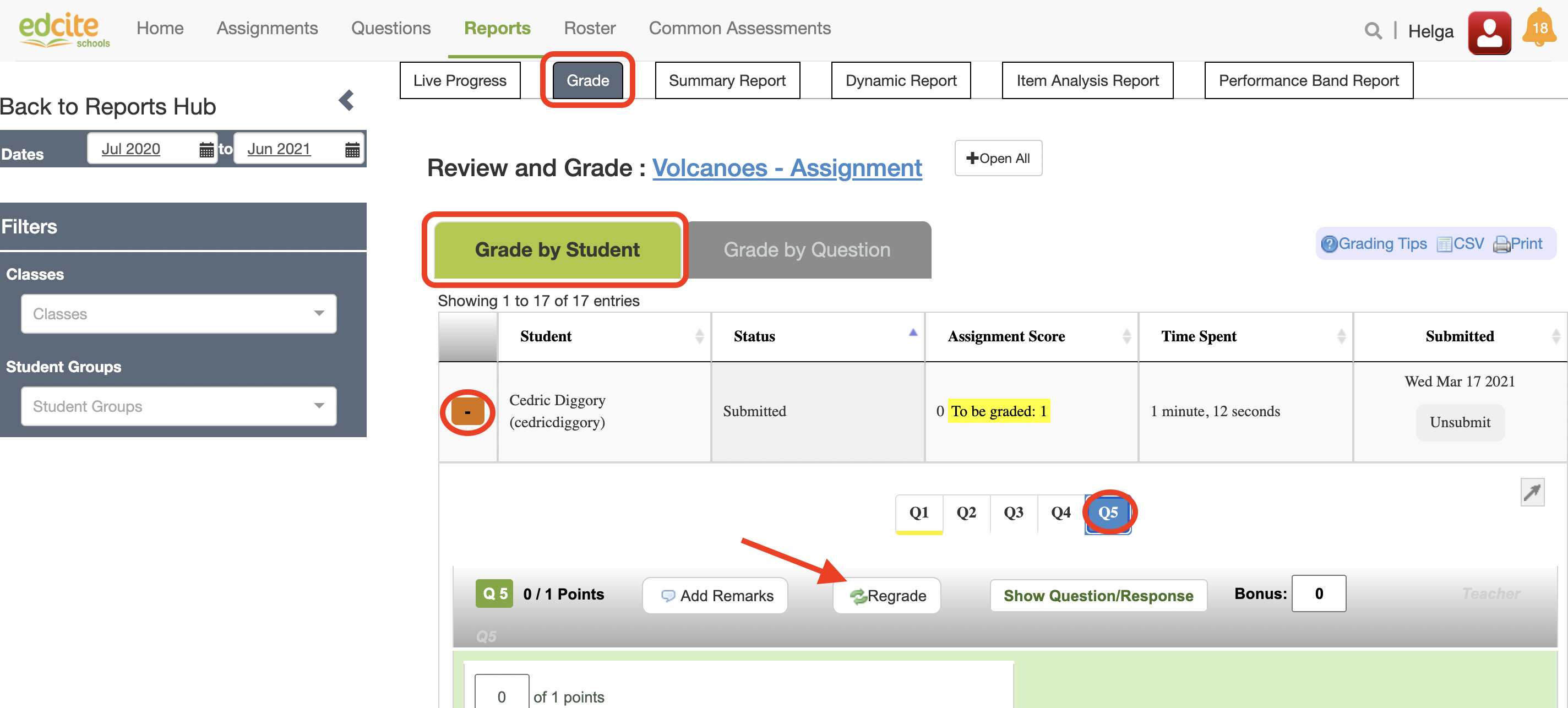
Task: Click the Bonus points input field
Action: tap(1319, 593)
